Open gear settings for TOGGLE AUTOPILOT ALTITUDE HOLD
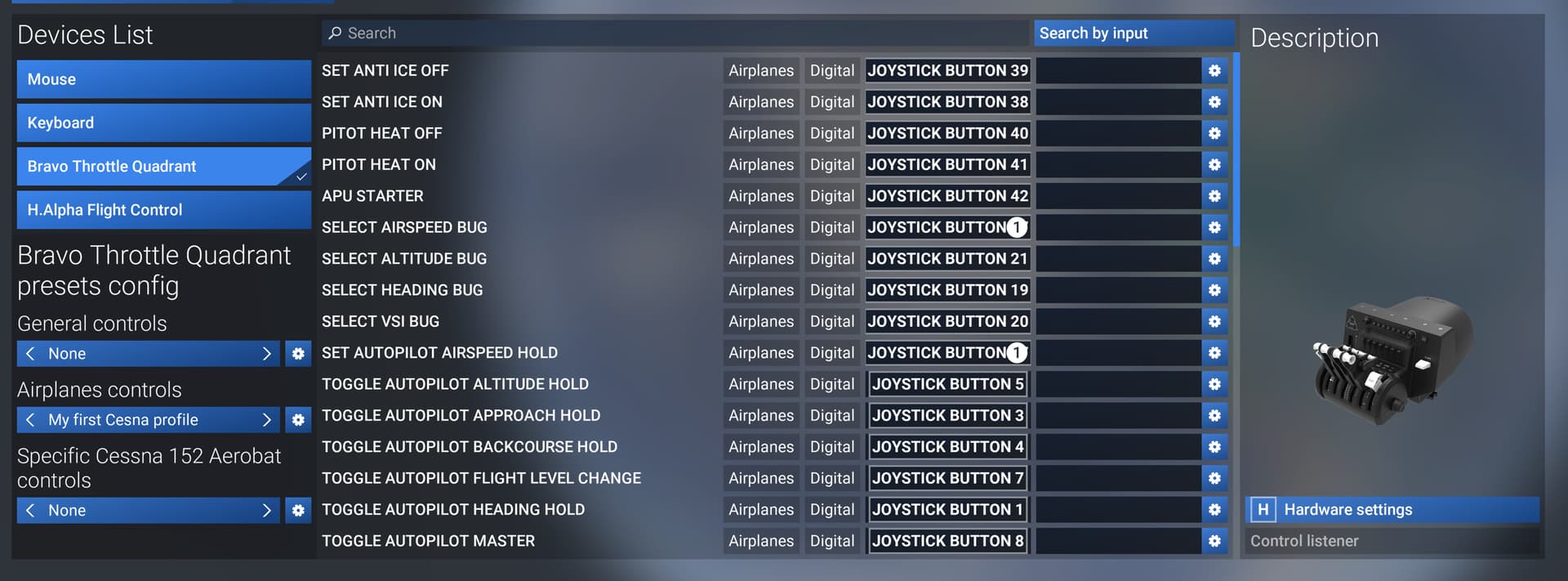1568x581 pixels. (x=1214, y=384)
